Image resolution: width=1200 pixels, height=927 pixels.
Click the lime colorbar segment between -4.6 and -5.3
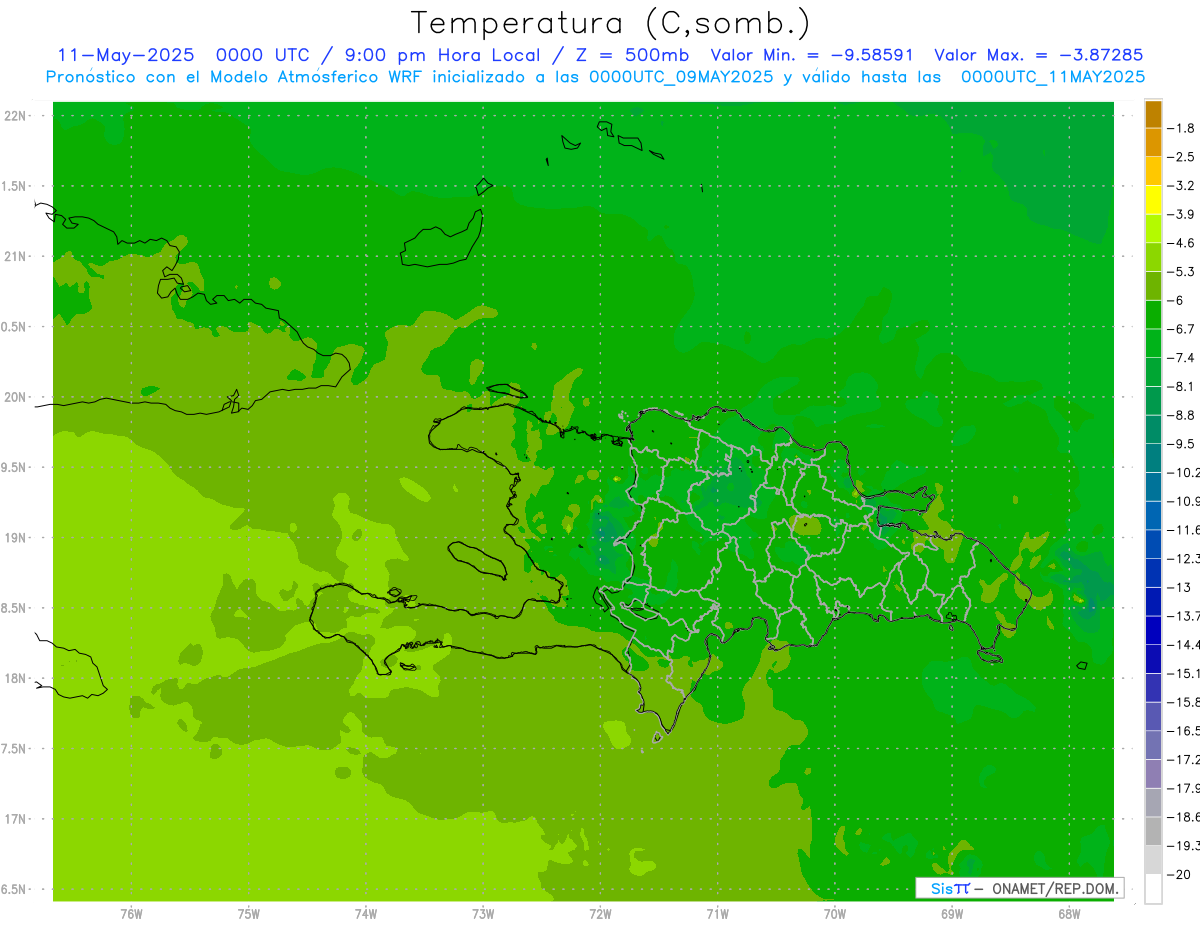click(1153, 257)
